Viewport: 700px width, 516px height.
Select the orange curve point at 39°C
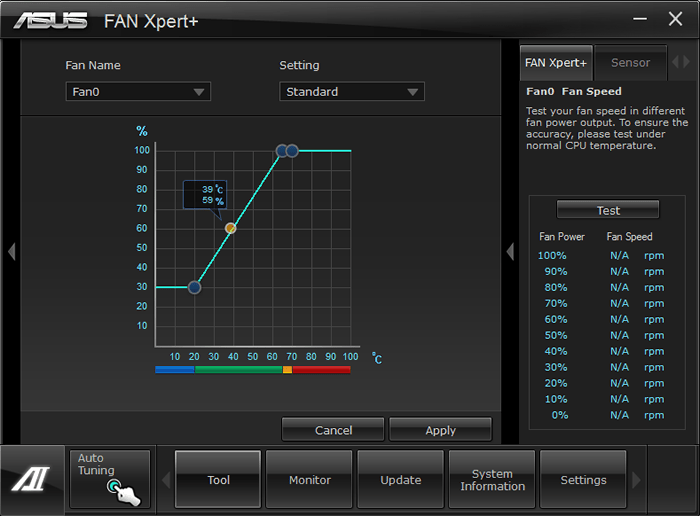point(230,228)
